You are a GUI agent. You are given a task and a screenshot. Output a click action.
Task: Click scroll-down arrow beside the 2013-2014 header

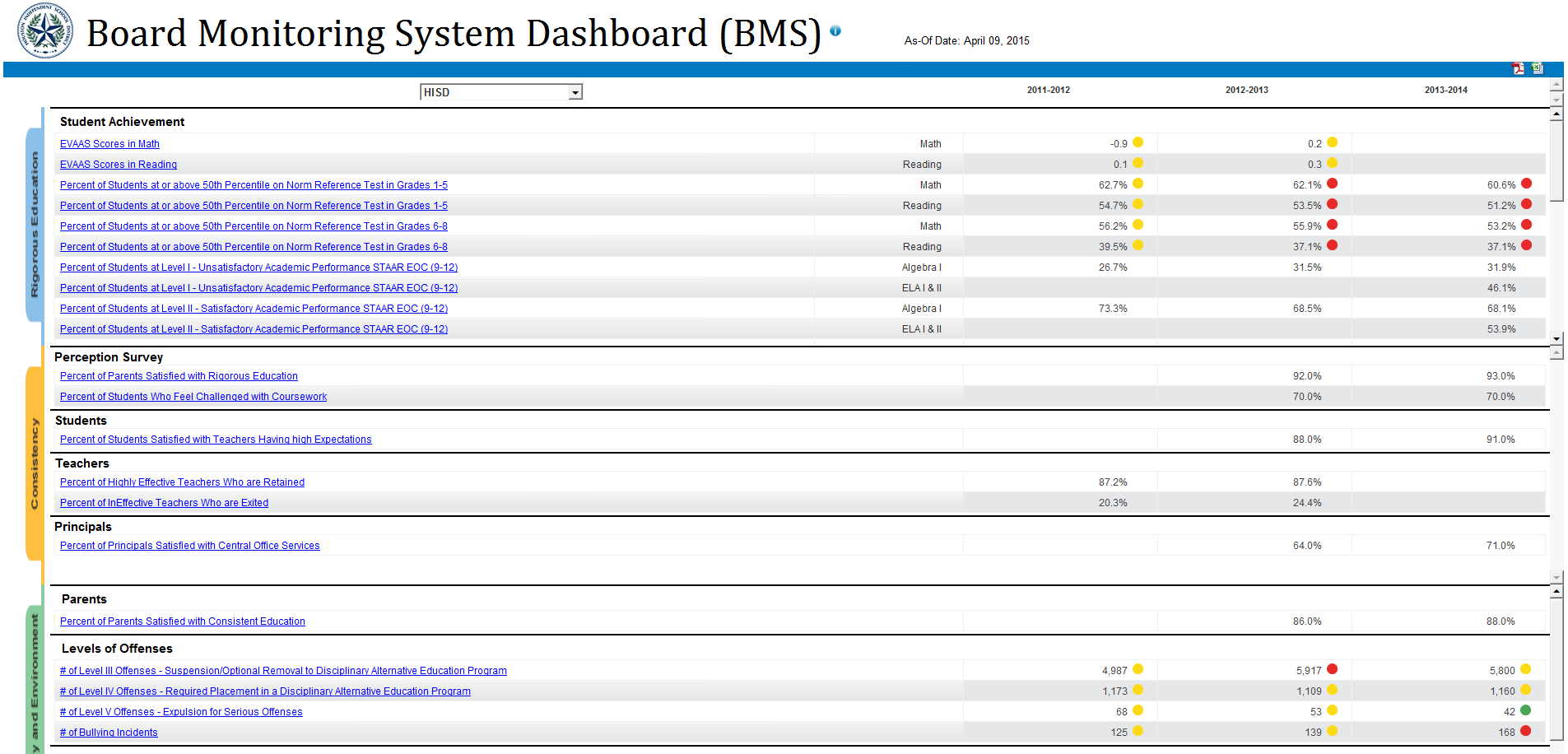1556,100
